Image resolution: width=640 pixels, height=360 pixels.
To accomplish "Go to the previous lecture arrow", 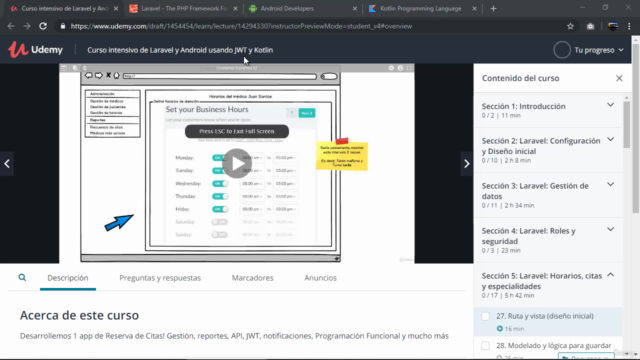I will (x=7, y=164).
